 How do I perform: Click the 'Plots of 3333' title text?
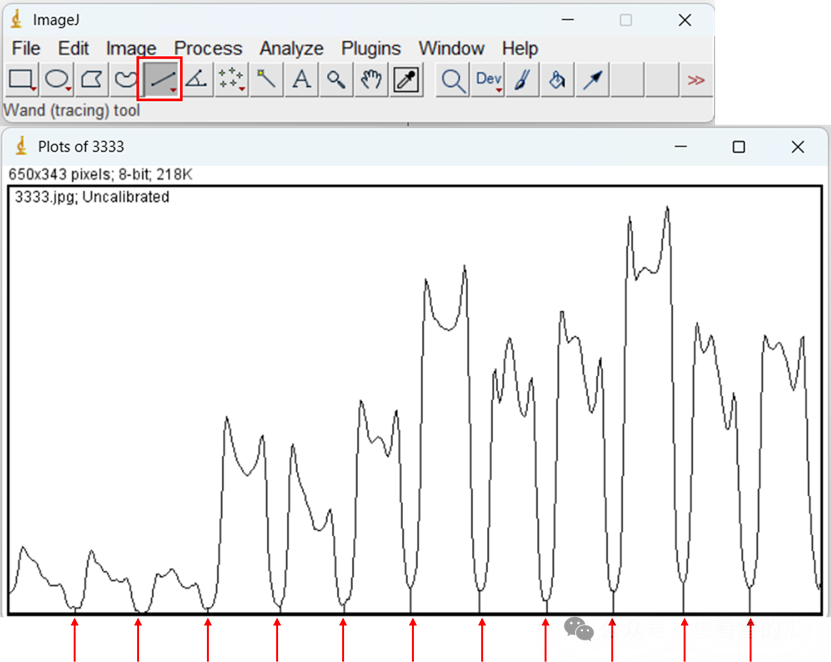coord(81,146)
